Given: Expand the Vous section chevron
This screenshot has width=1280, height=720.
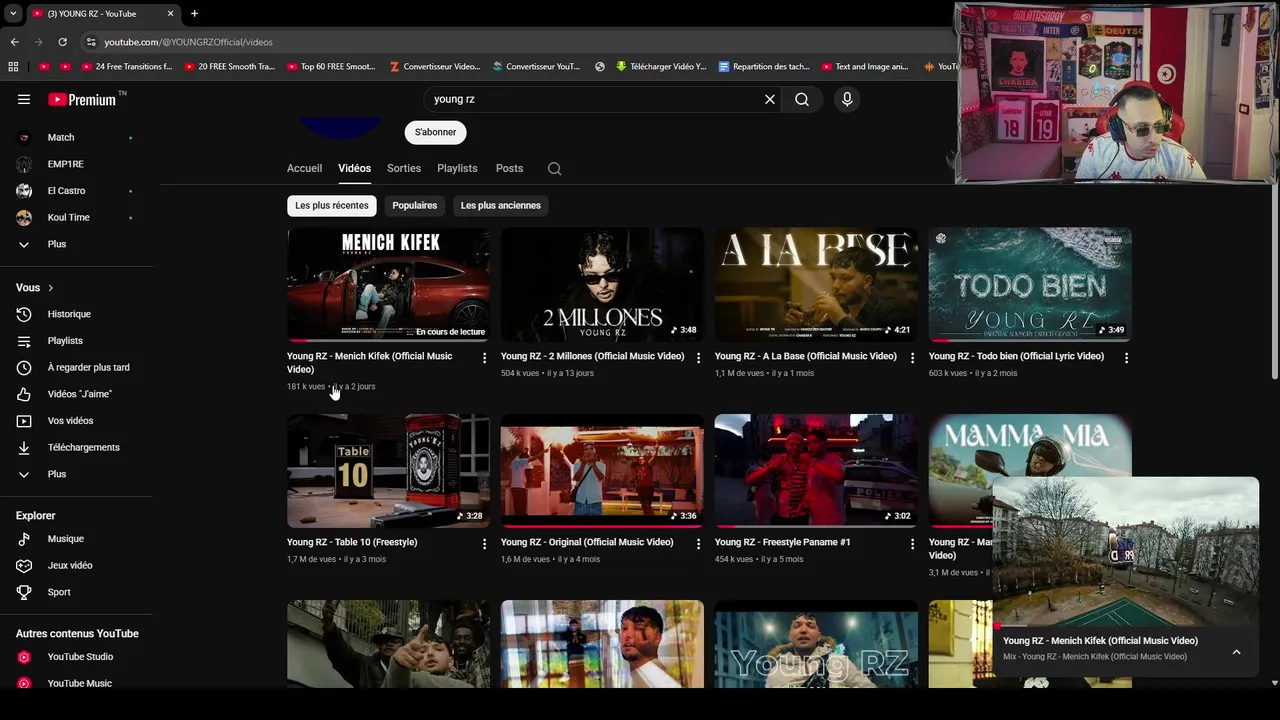Looking at the screenshot, I should click(x=50, y=288).
